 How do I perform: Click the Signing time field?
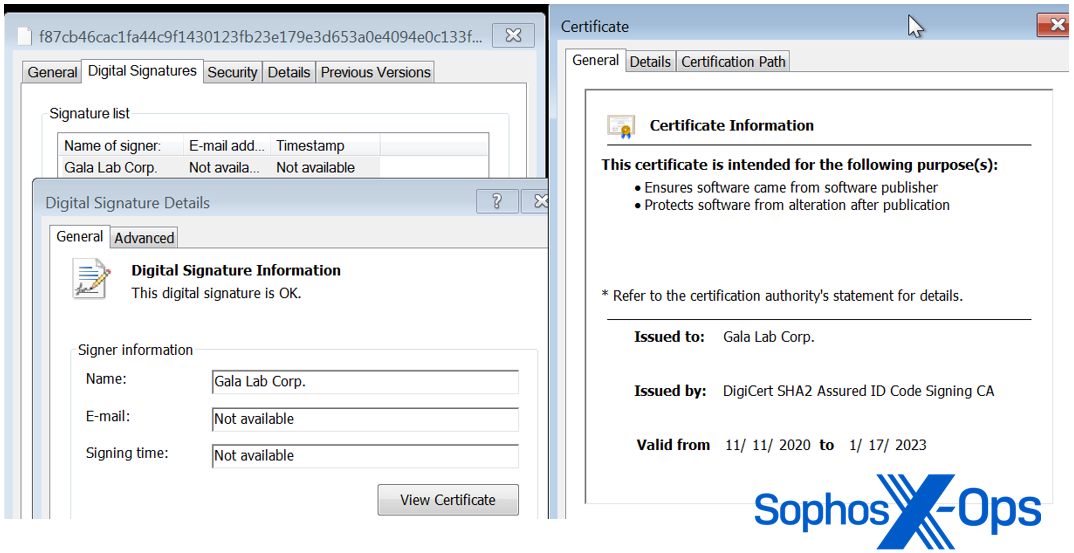(365, 456)
